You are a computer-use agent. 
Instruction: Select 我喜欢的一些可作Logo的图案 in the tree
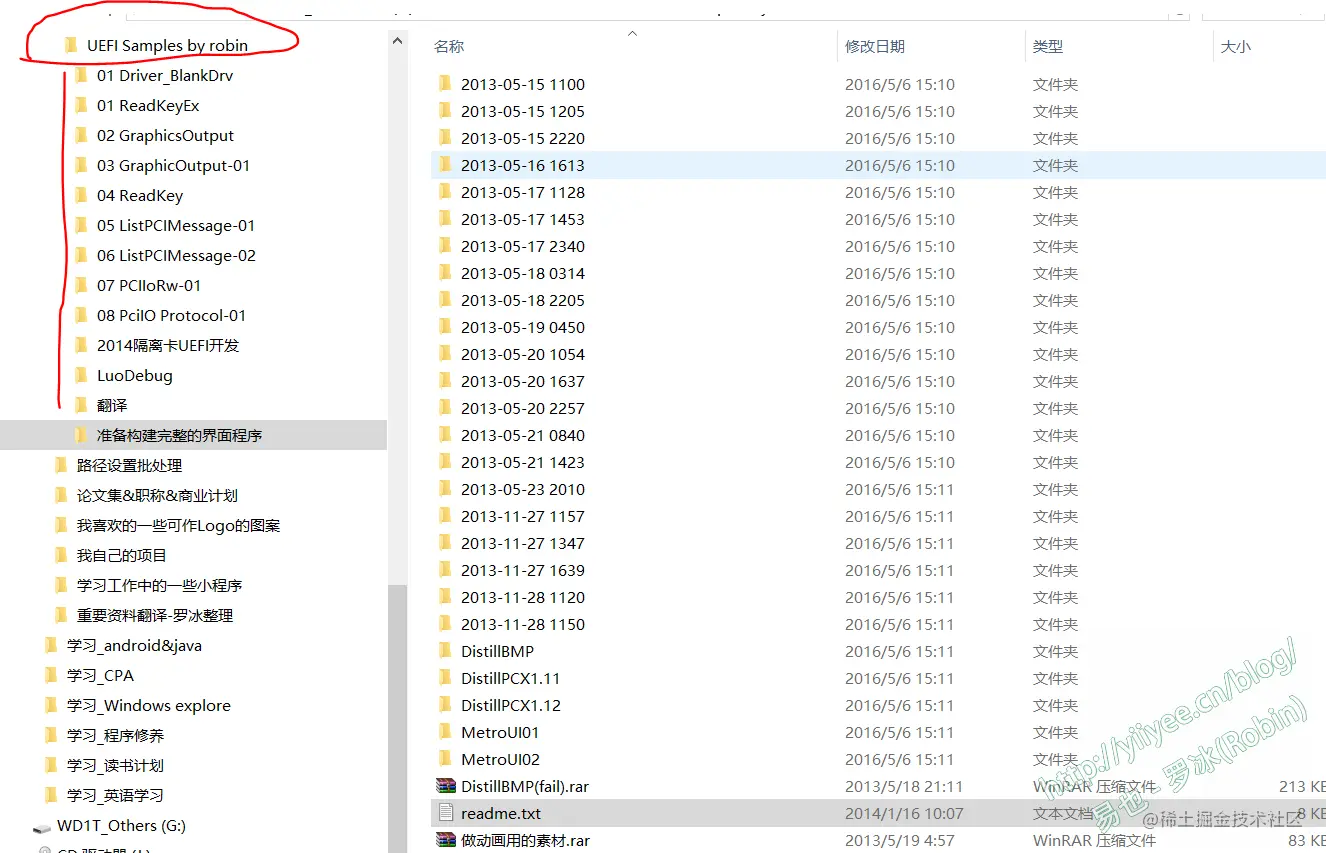click(x=178, y=526)
